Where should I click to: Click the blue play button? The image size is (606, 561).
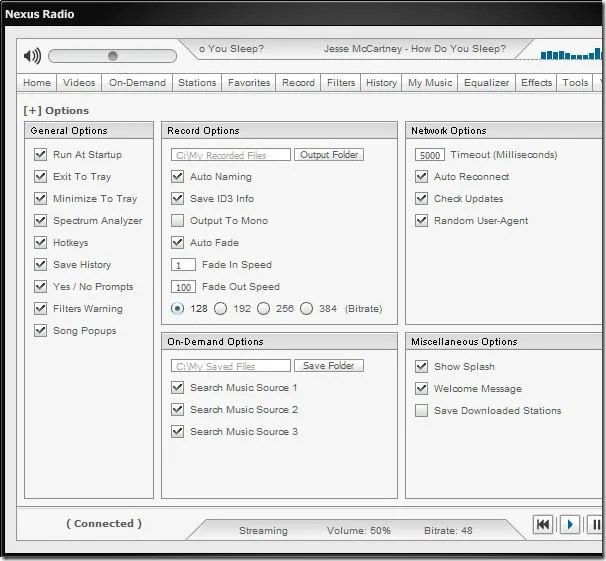point(570,524)
